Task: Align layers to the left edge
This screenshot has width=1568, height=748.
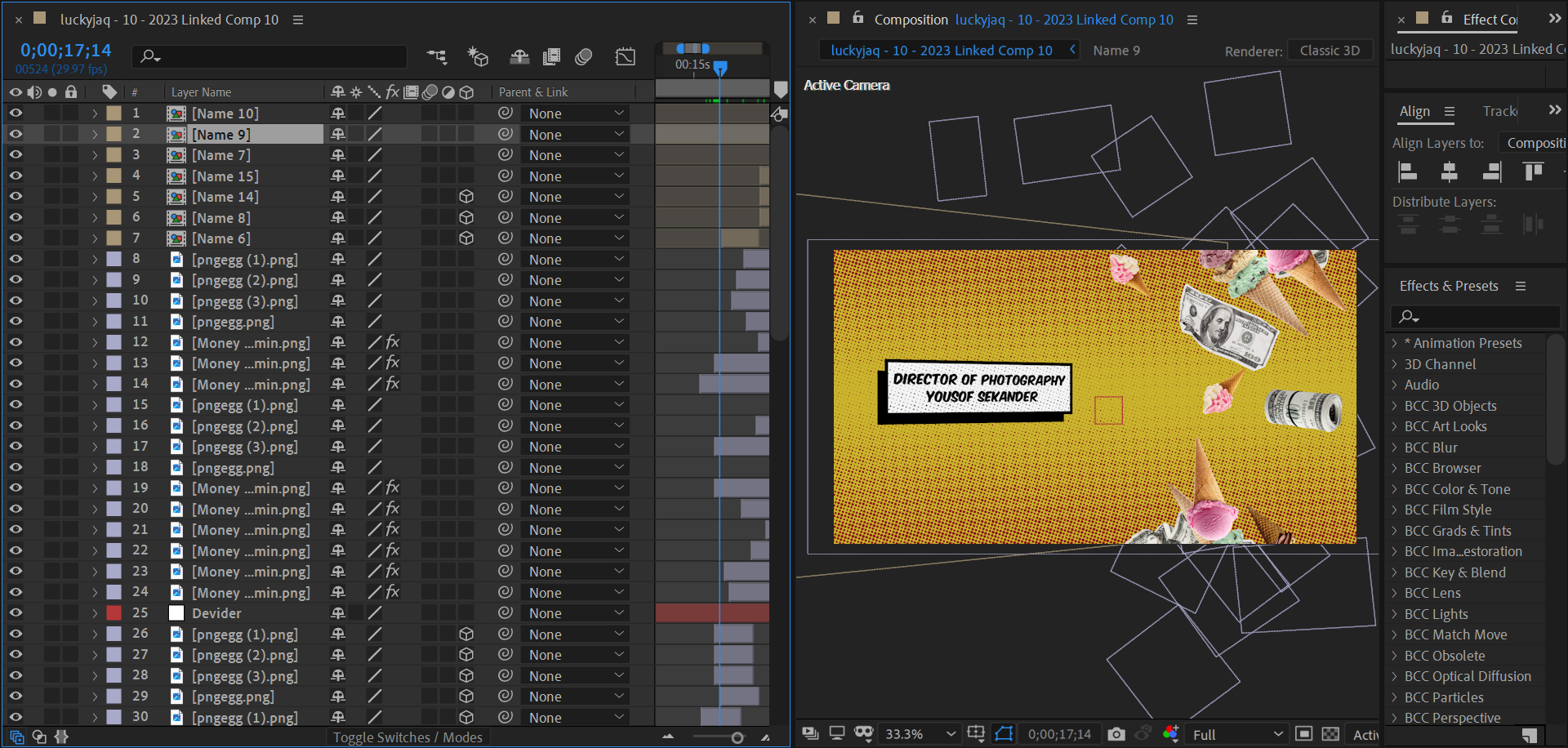Action: (1408, 171)
